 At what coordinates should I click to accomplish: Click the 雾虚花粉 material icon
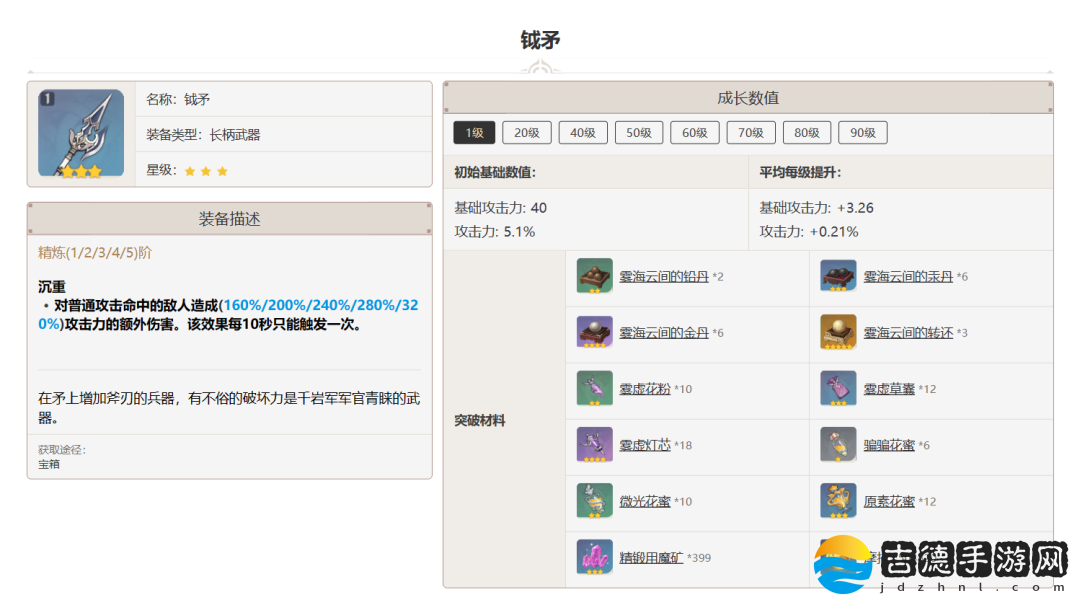click(594, 388)
